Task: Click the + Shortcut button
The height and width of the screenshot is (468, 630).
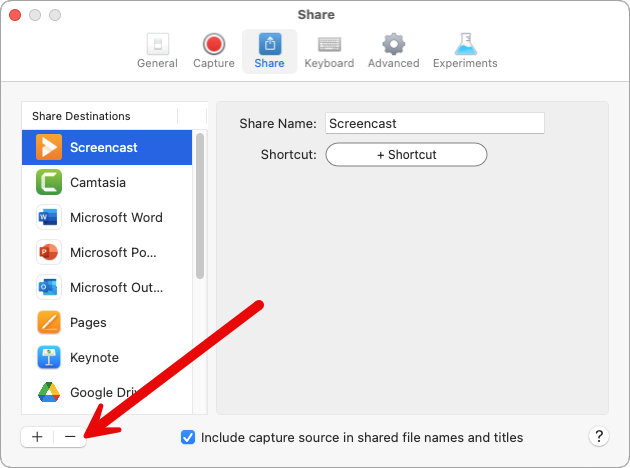Action: 406,155
